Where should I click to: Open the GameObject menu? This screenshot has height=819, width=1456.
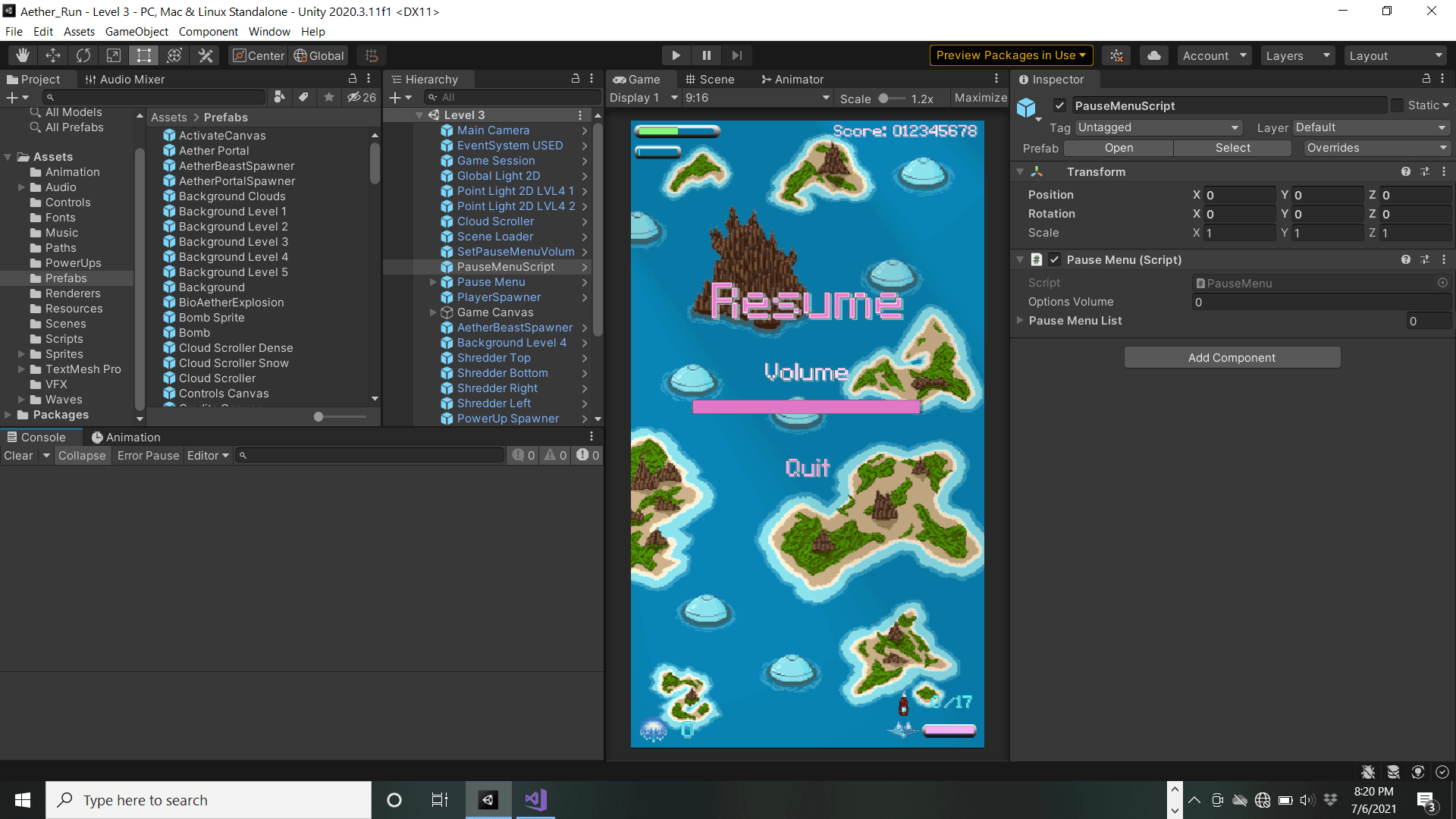tap(136, 32)
